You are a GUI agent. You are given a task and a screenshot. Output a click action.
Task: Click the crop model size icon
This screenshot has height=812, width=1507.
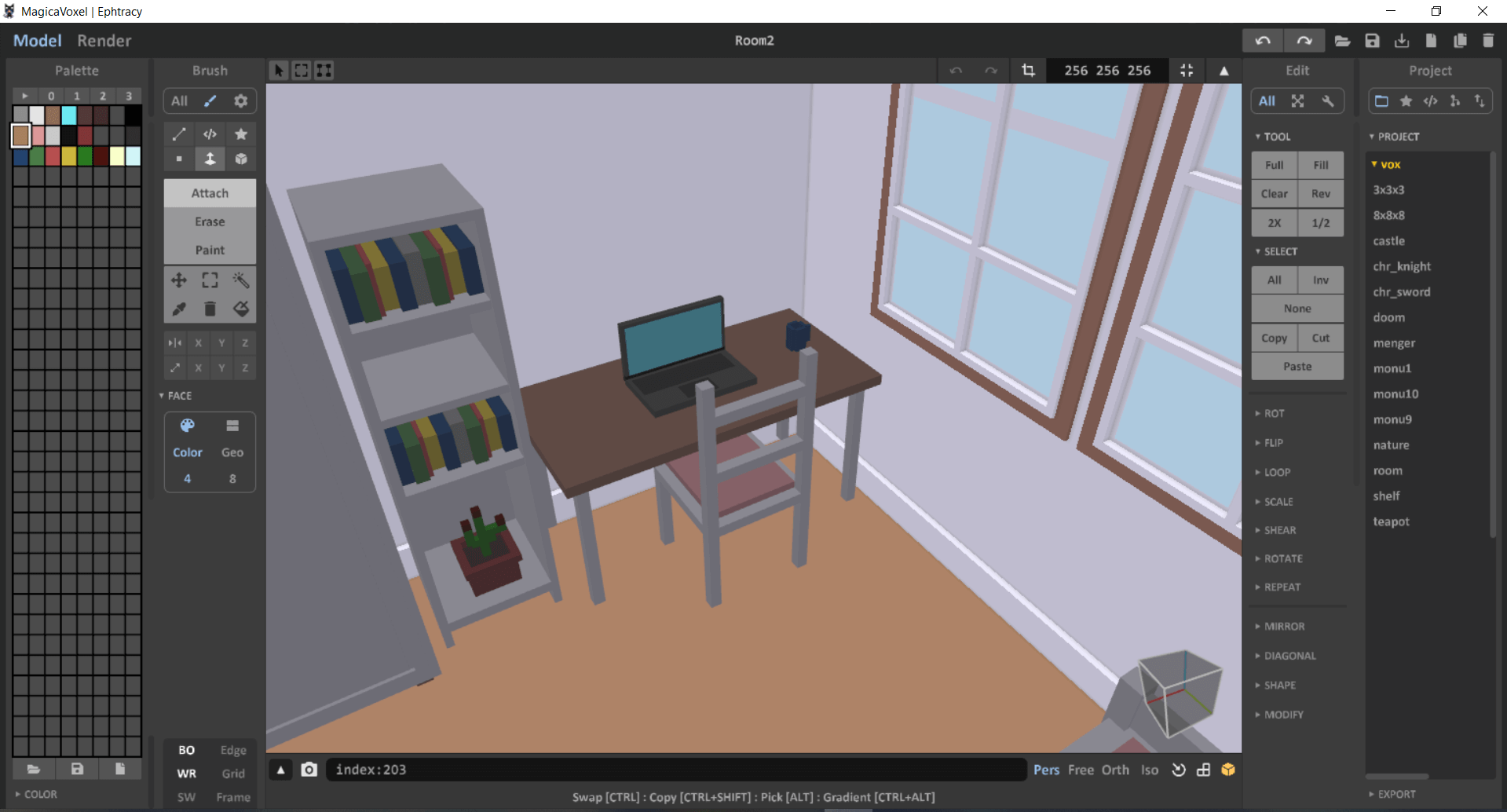click(x=1028, y=71)
